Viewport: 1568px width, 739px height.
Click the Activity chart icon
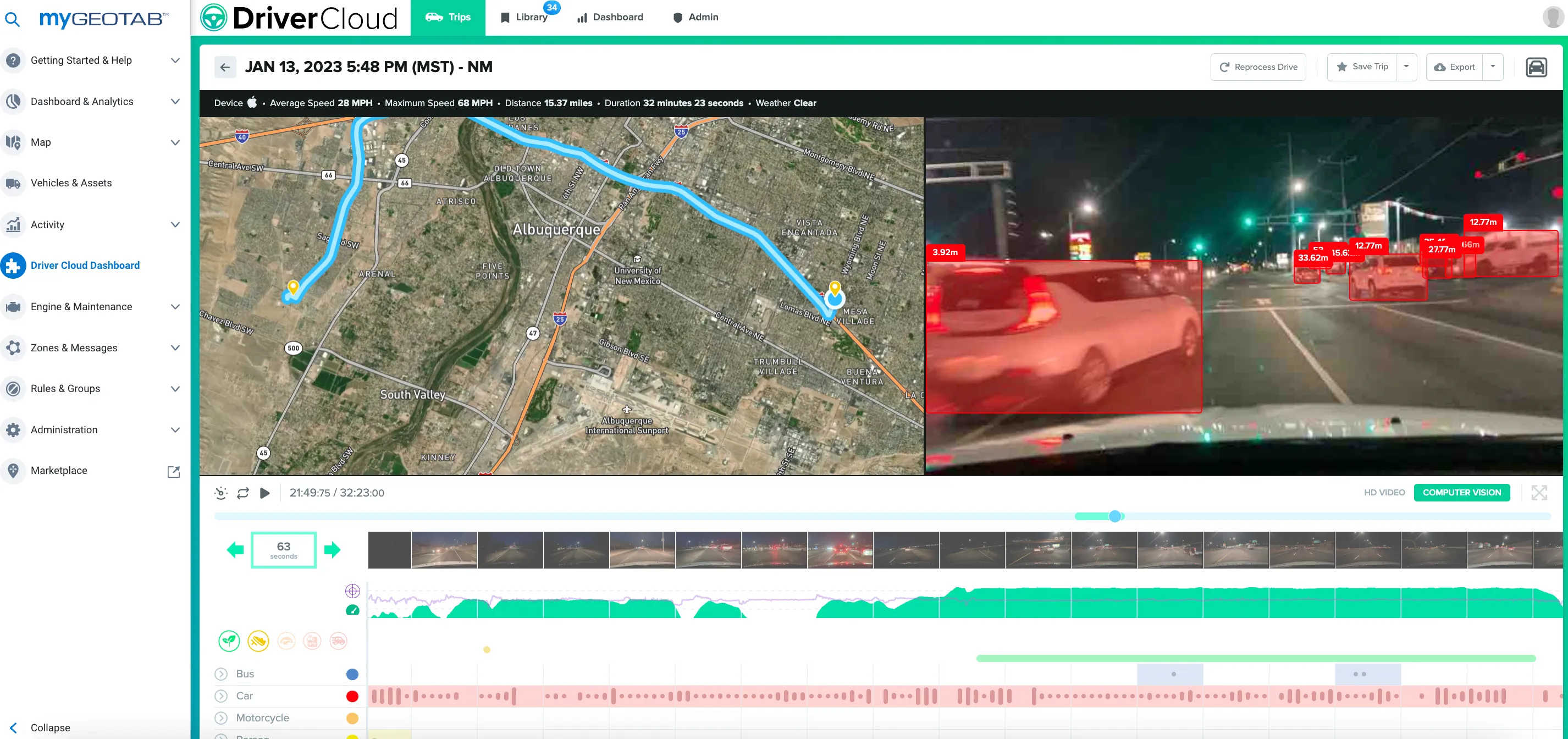pyautogui.click(x=13, y=224)
